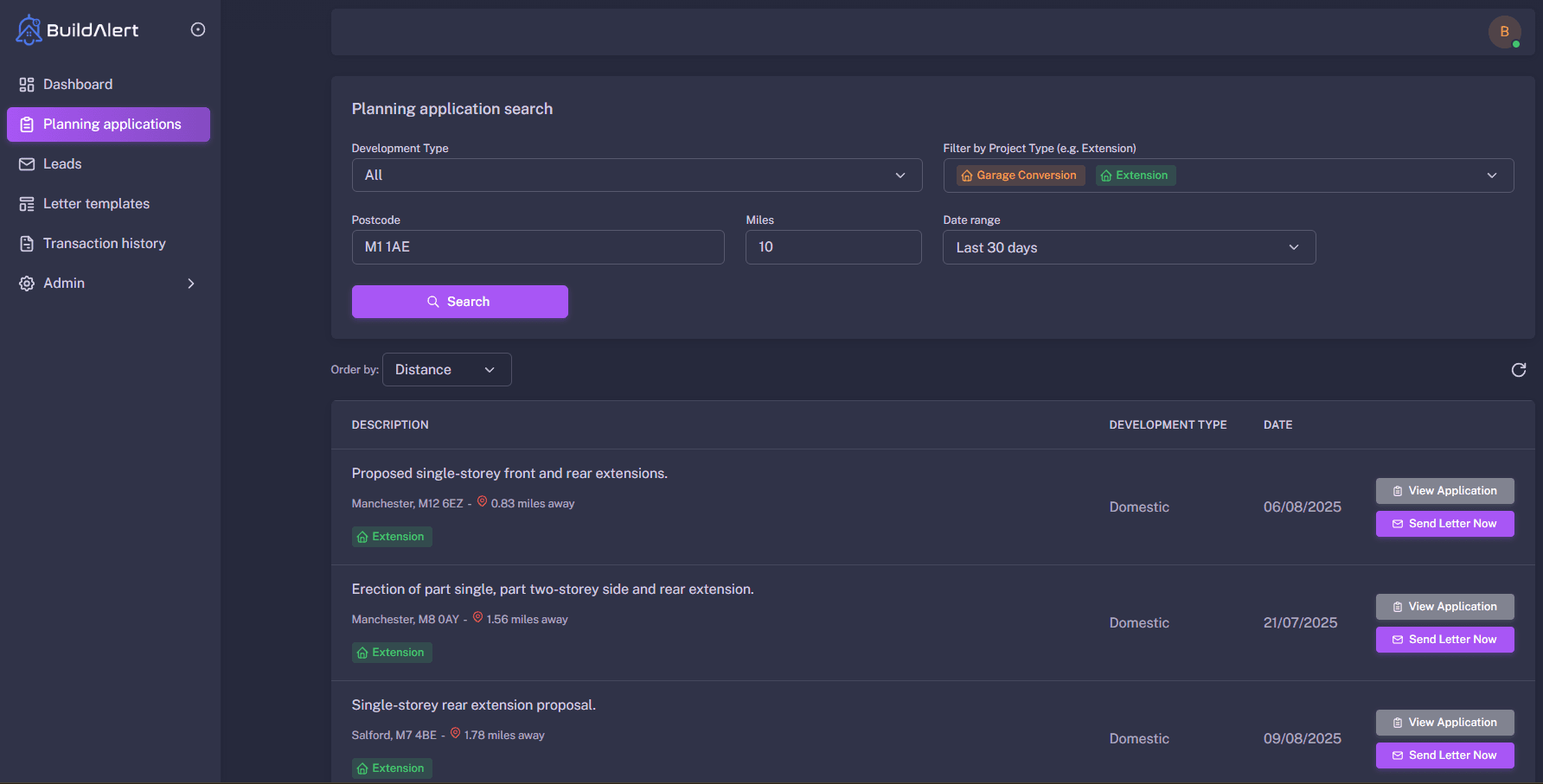Click the Postcode input field
The height and width of the screenshot is (784, 1543).
[537, 247]
